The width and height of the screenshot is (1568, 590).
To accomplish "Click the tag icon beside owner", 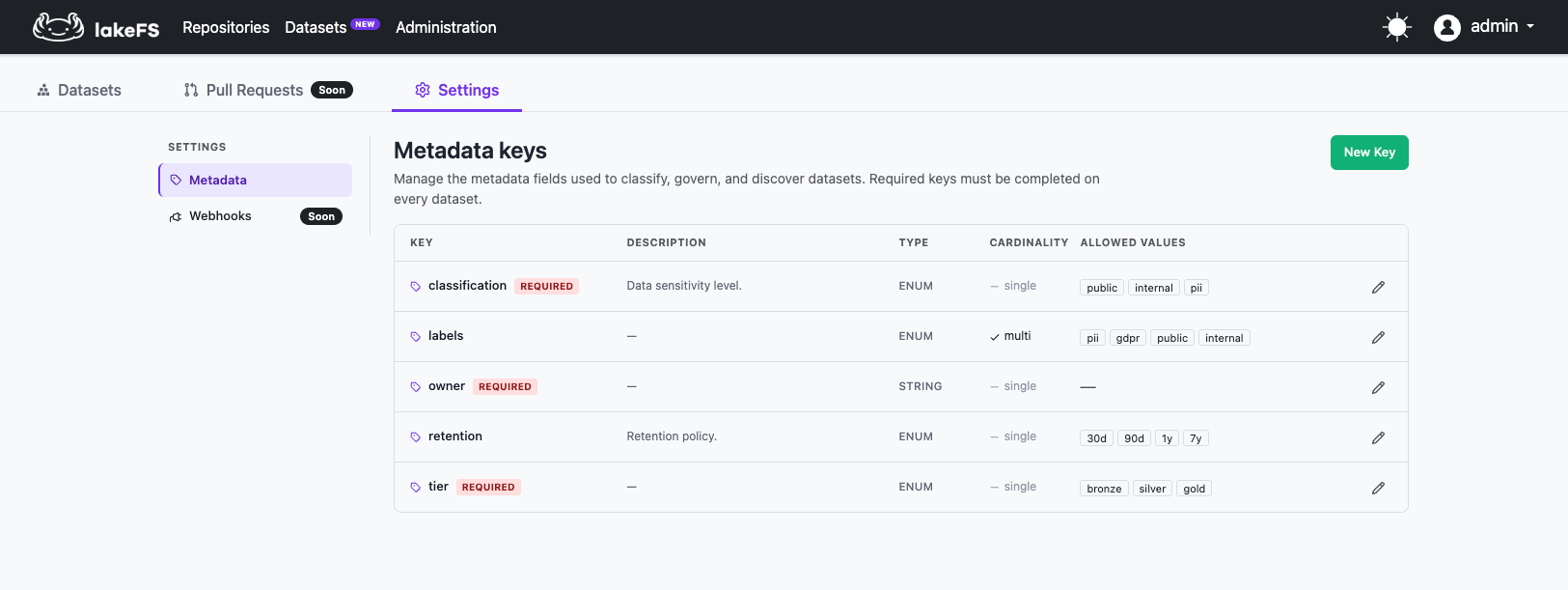I will [x=416, y=387].
